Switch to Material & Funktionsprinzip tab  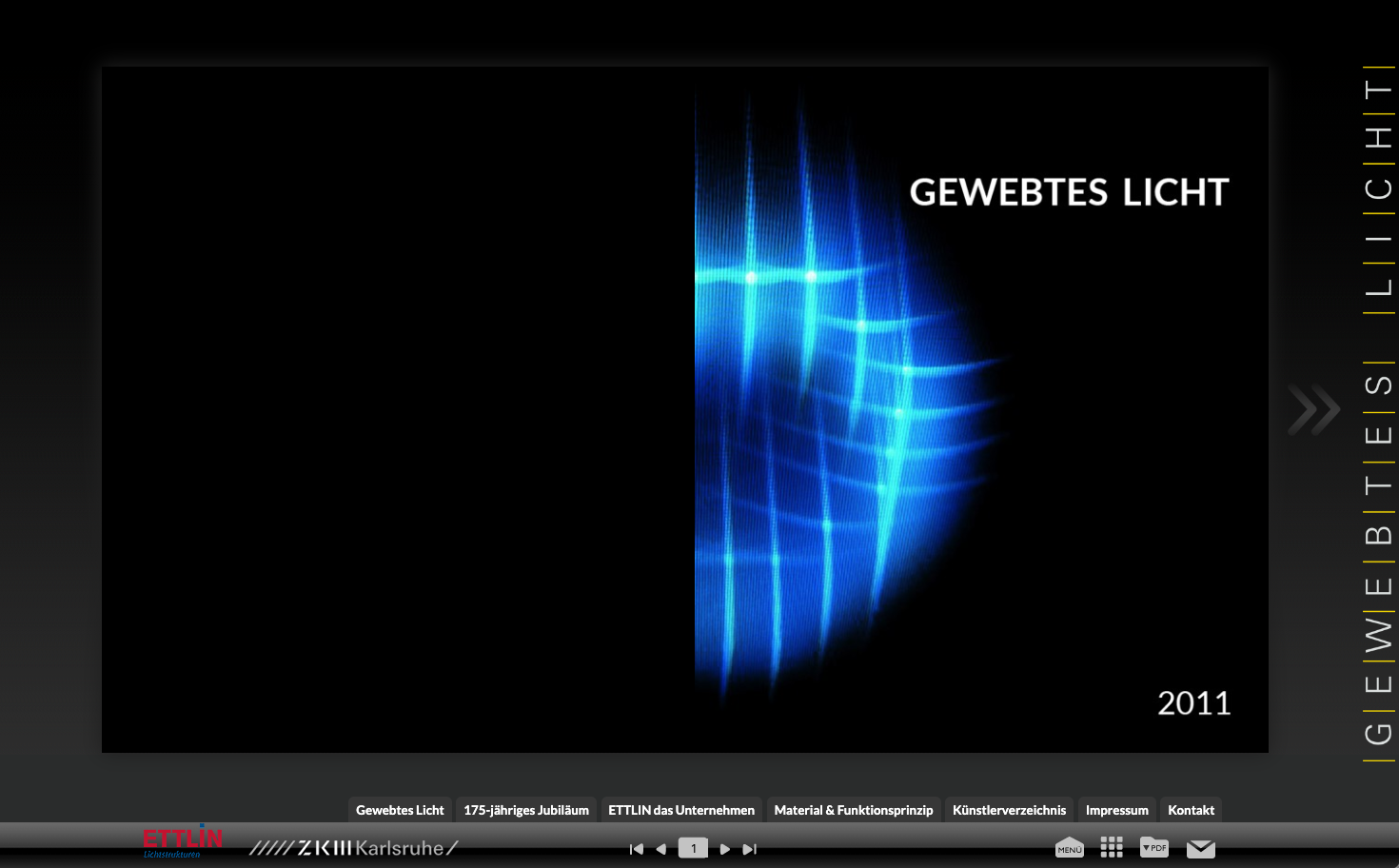pos(854,810)
